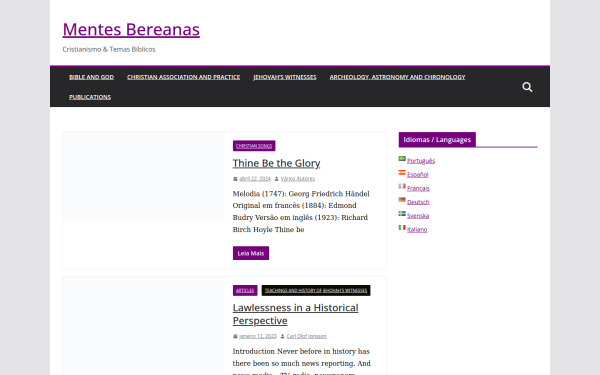Switch language to Deutsch
The height and width of the screenshot is (375, 600).
(x=418, y=202)
